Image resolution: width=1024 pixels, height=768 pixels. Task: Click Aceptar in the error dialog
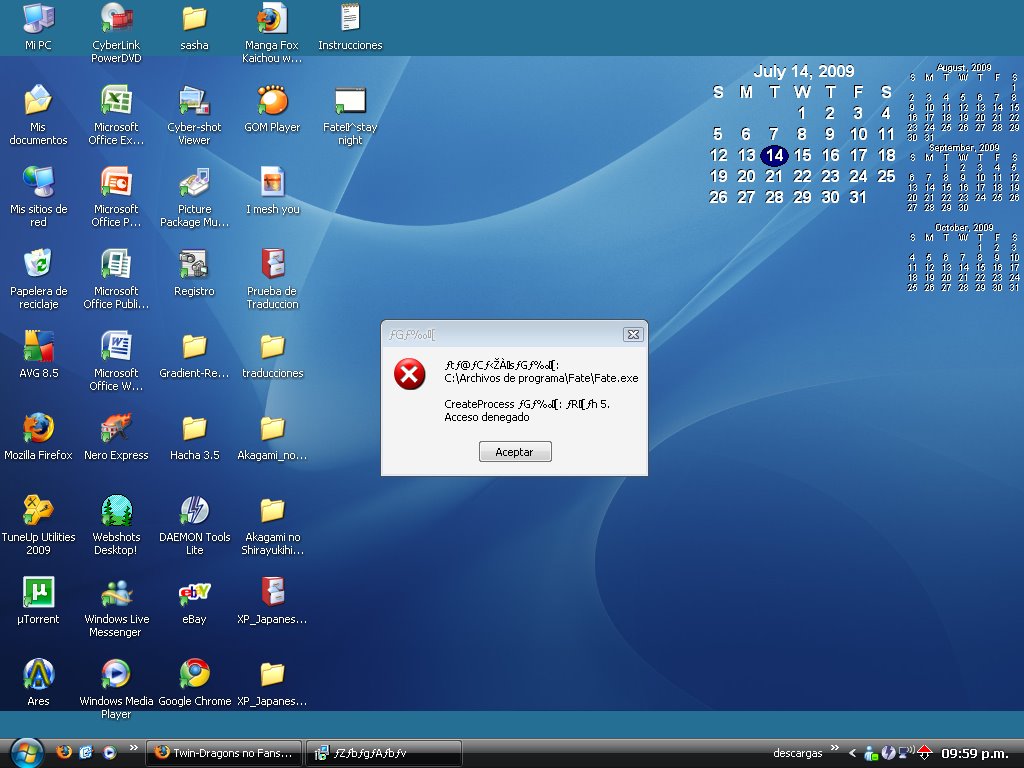(x=515, y=452)
